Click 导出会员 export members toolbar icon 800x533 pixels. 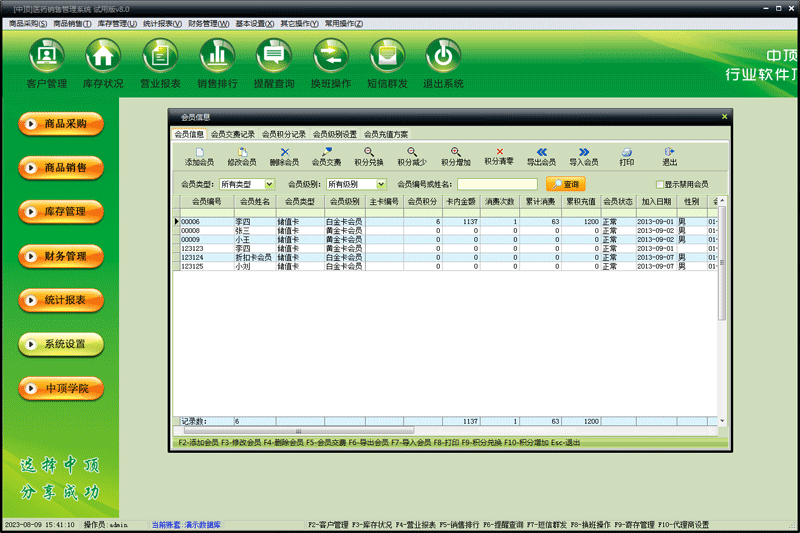click(x=541, y=157)
